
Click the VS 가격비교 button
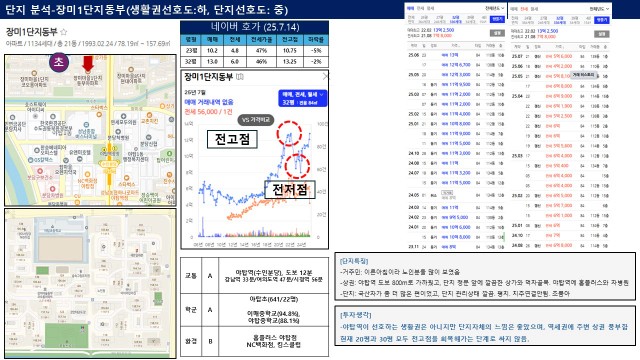point(256,120)
